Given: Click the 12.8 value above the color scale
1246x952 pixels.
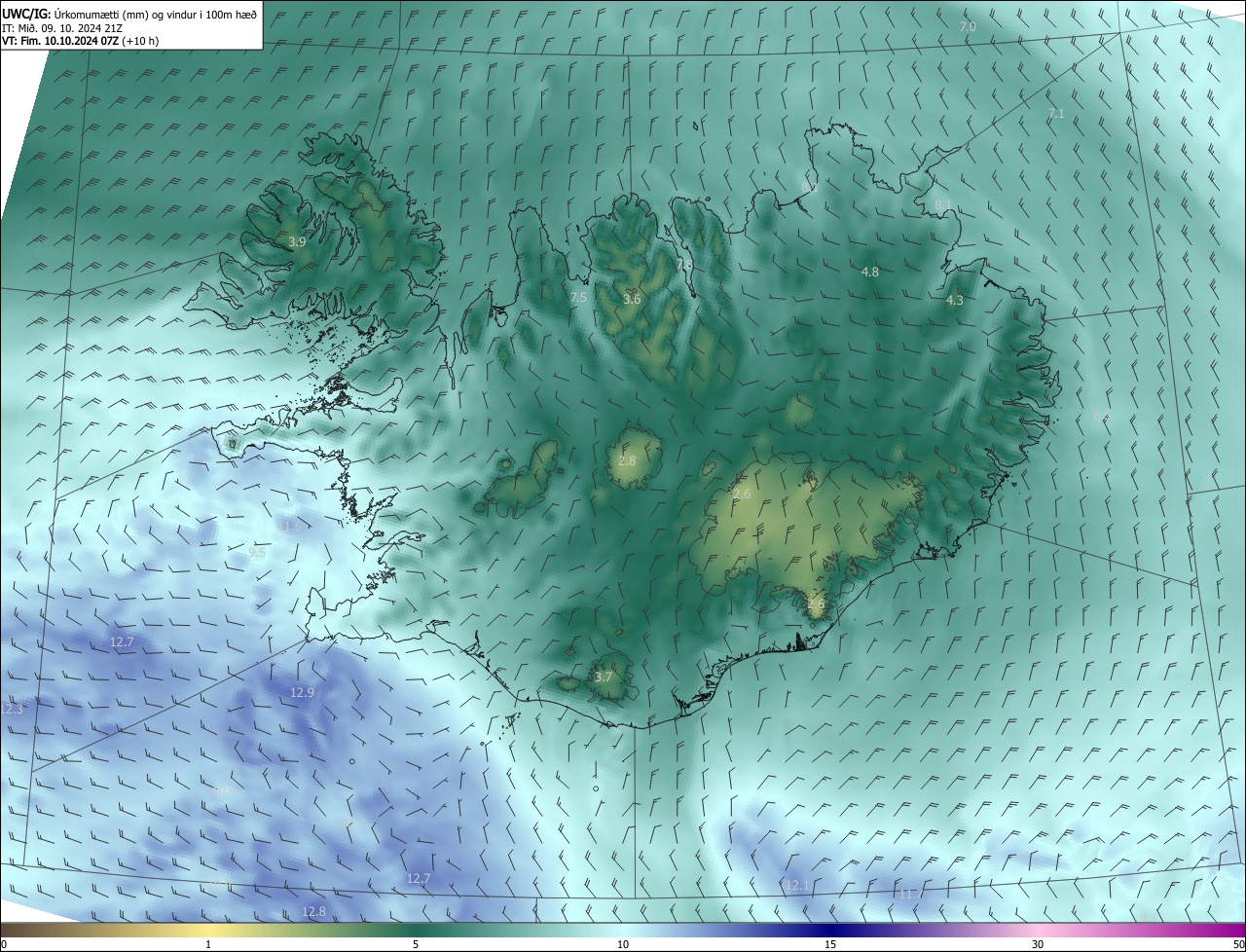Looking at the screenshot, I should tap(313, 912).
